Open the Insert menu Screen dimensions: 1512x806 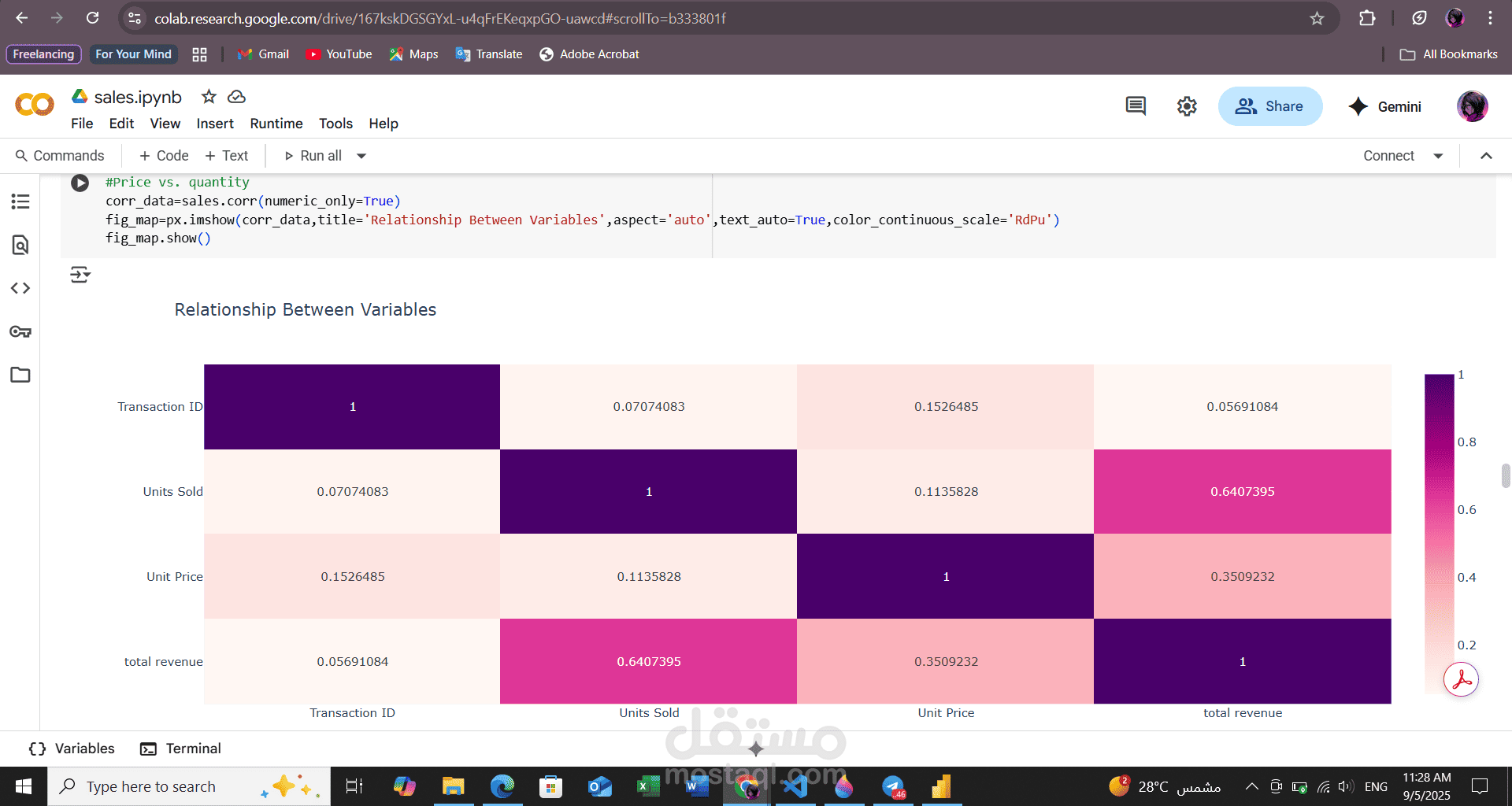(x=215, y=124)
